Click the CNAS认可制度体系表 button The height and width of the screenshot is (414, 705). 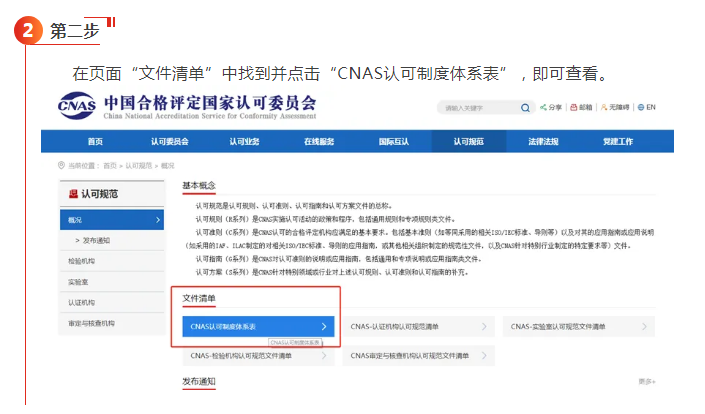coord(258,326)
